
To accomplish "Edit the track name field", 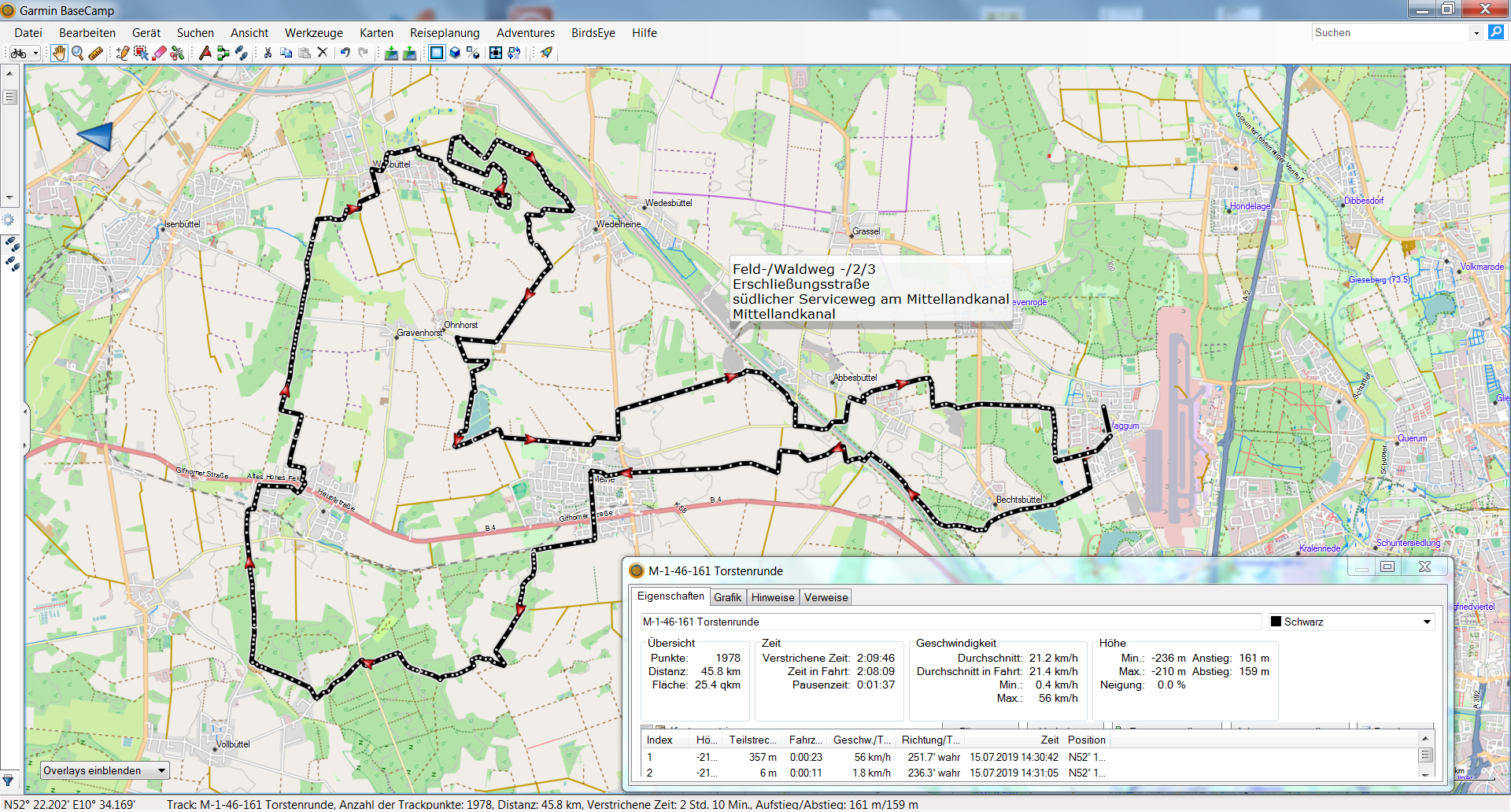I will (x=951, y=622).
